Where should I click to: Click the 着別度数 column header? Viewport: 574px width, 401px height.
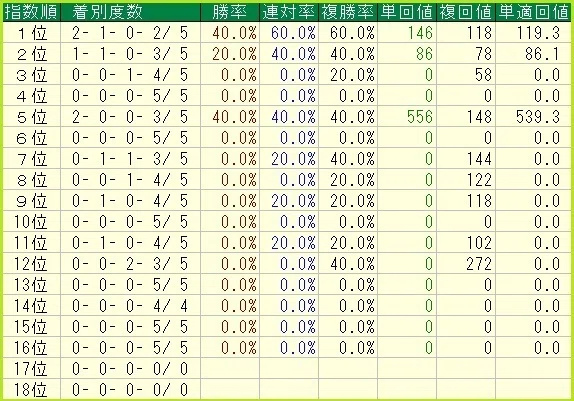(130, 12)
